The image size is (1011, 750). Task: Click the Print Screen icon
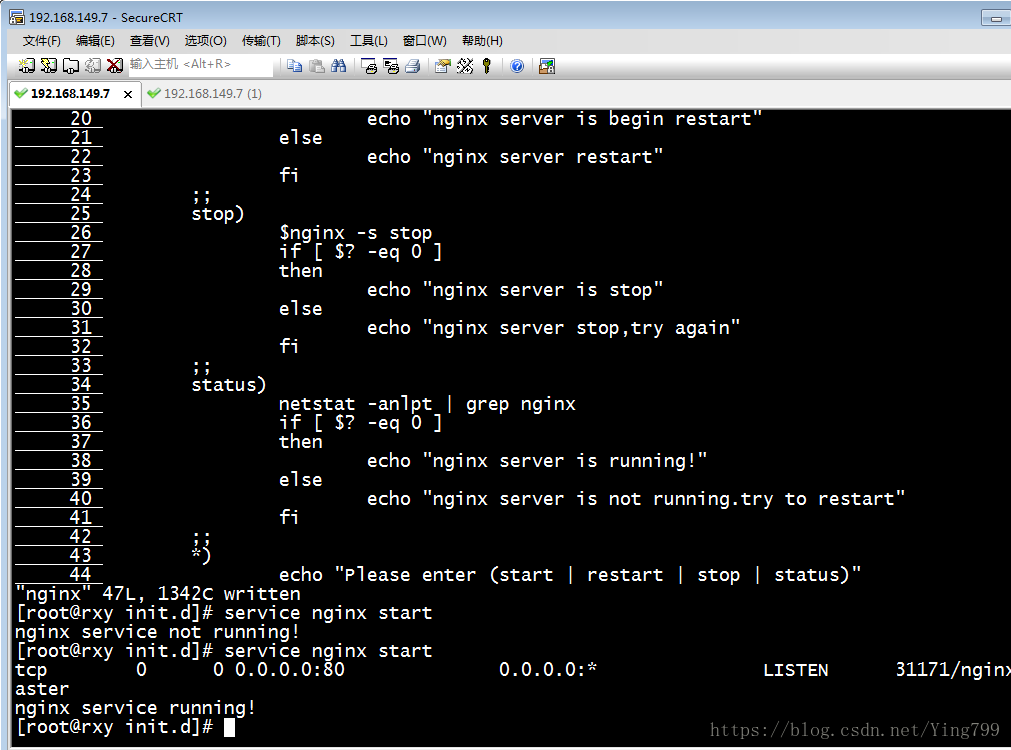point(369,65)
